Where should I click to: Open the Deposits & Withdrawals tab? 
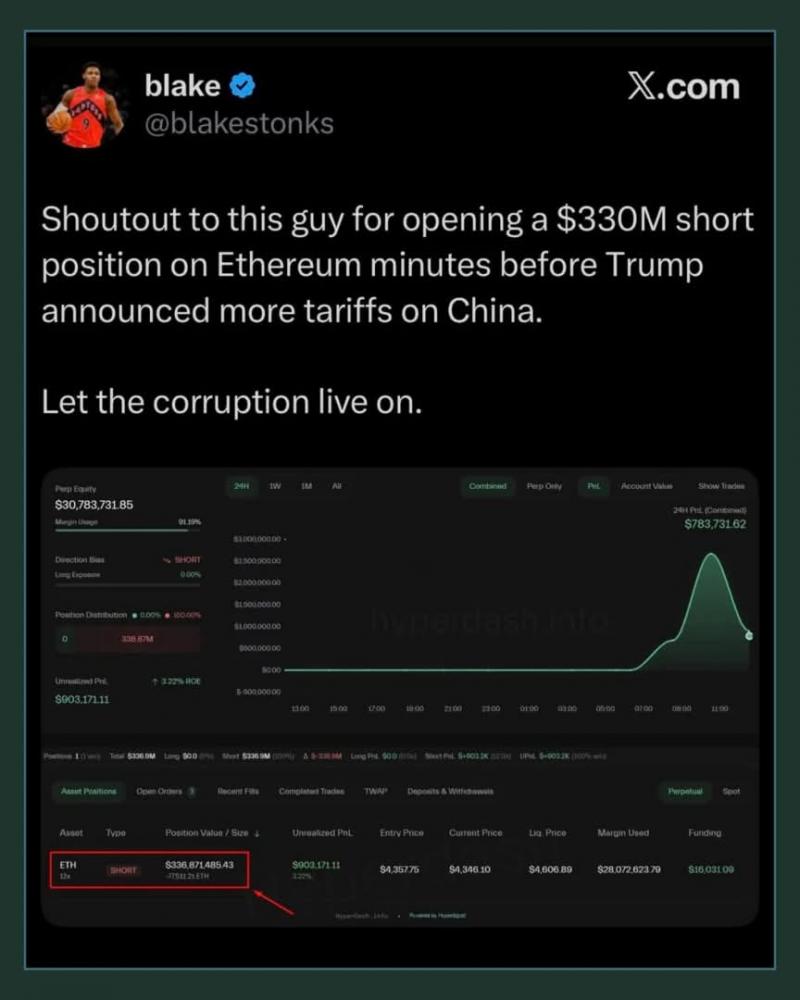(450, 791)
